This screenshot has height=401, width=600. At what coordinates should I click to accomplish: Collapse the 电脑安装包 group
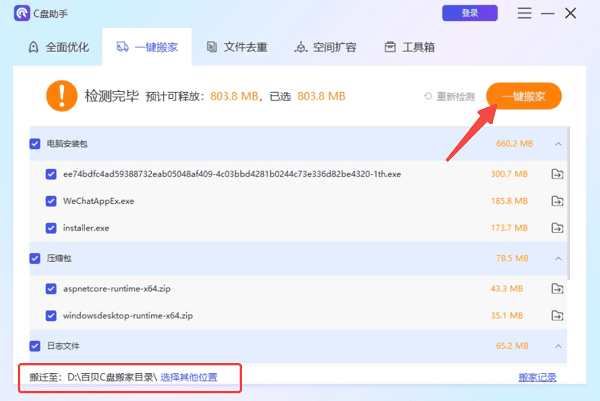coord(558,144)
